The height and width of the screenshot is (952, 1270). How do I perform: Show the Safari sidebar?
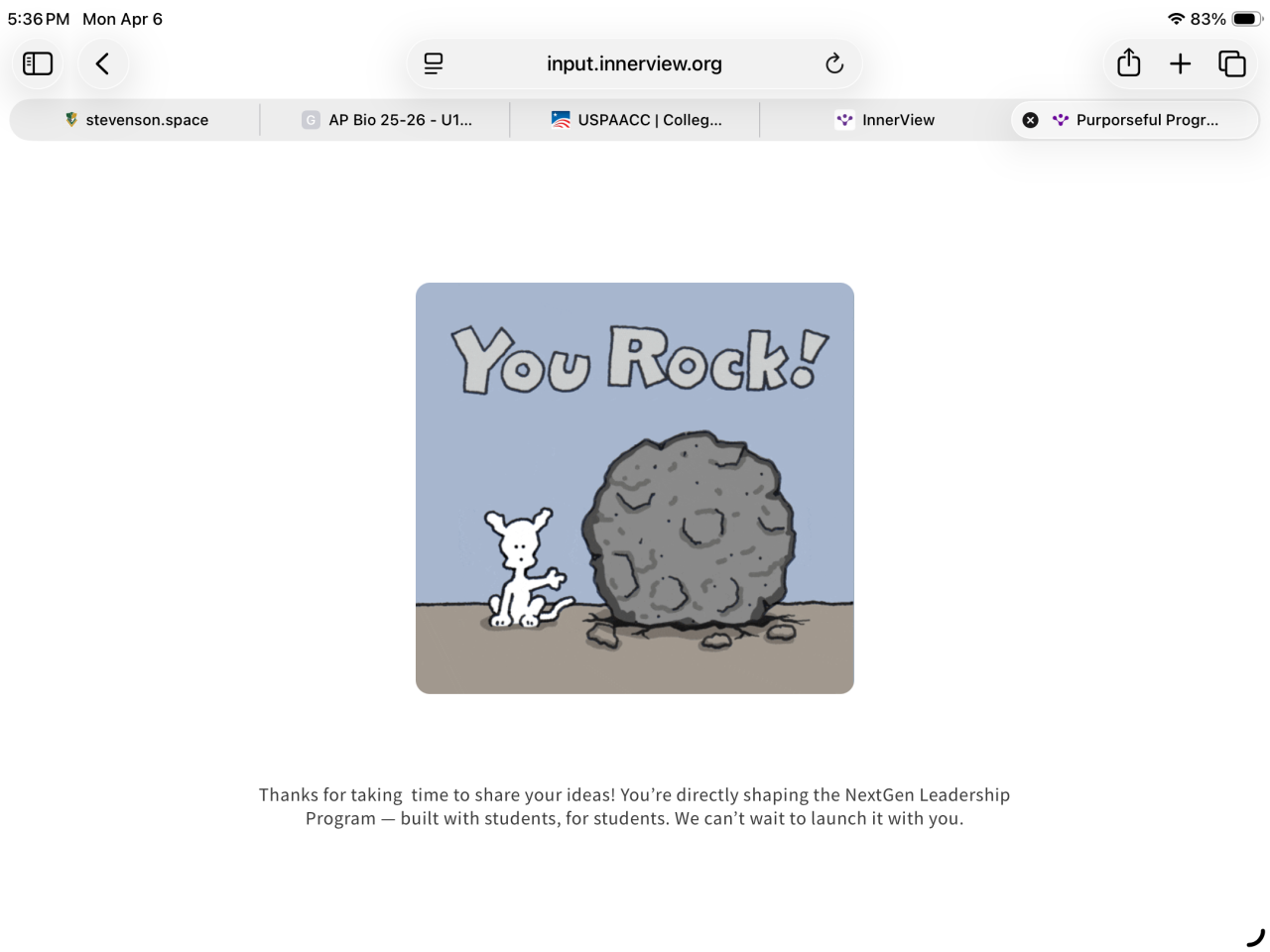coord(38,63)
